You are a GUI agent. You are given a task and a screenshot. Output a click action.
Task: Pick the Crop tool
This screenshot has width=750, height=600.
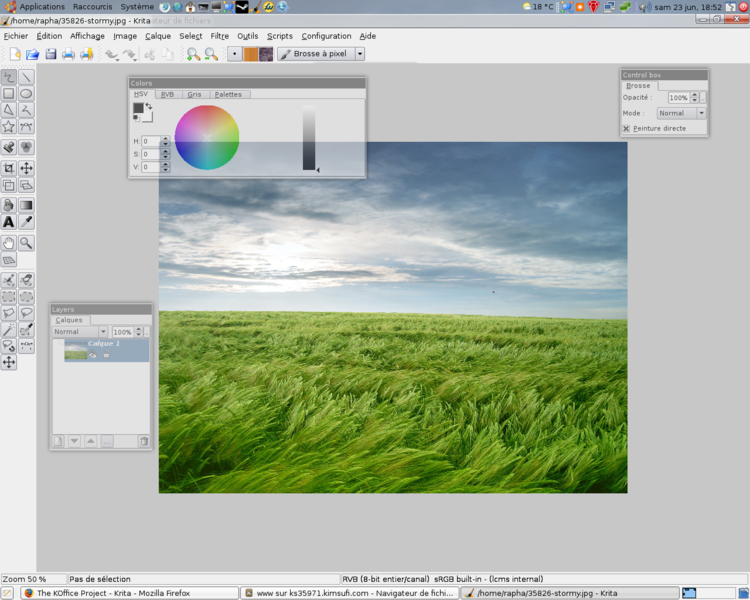[9, 169]
